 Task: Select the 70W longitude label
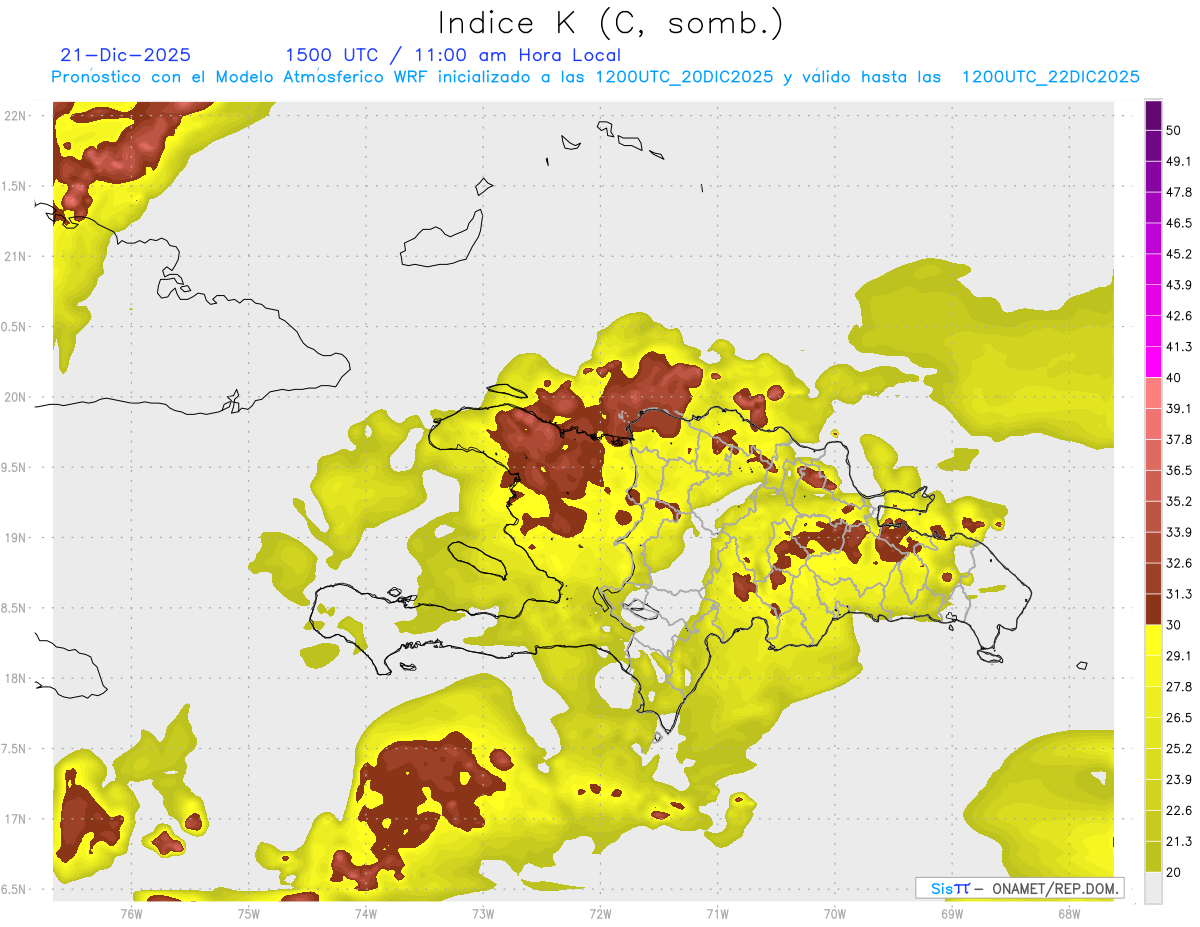(835, 913)
